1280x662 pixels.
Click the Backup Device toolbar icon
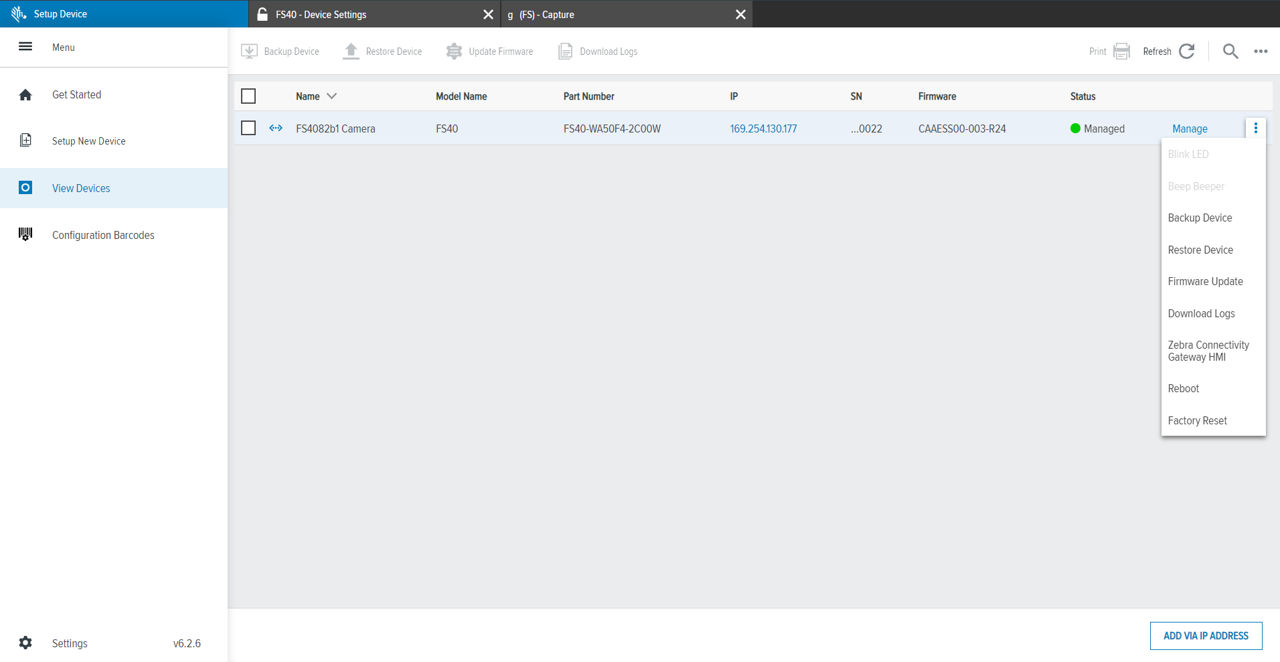248,51
